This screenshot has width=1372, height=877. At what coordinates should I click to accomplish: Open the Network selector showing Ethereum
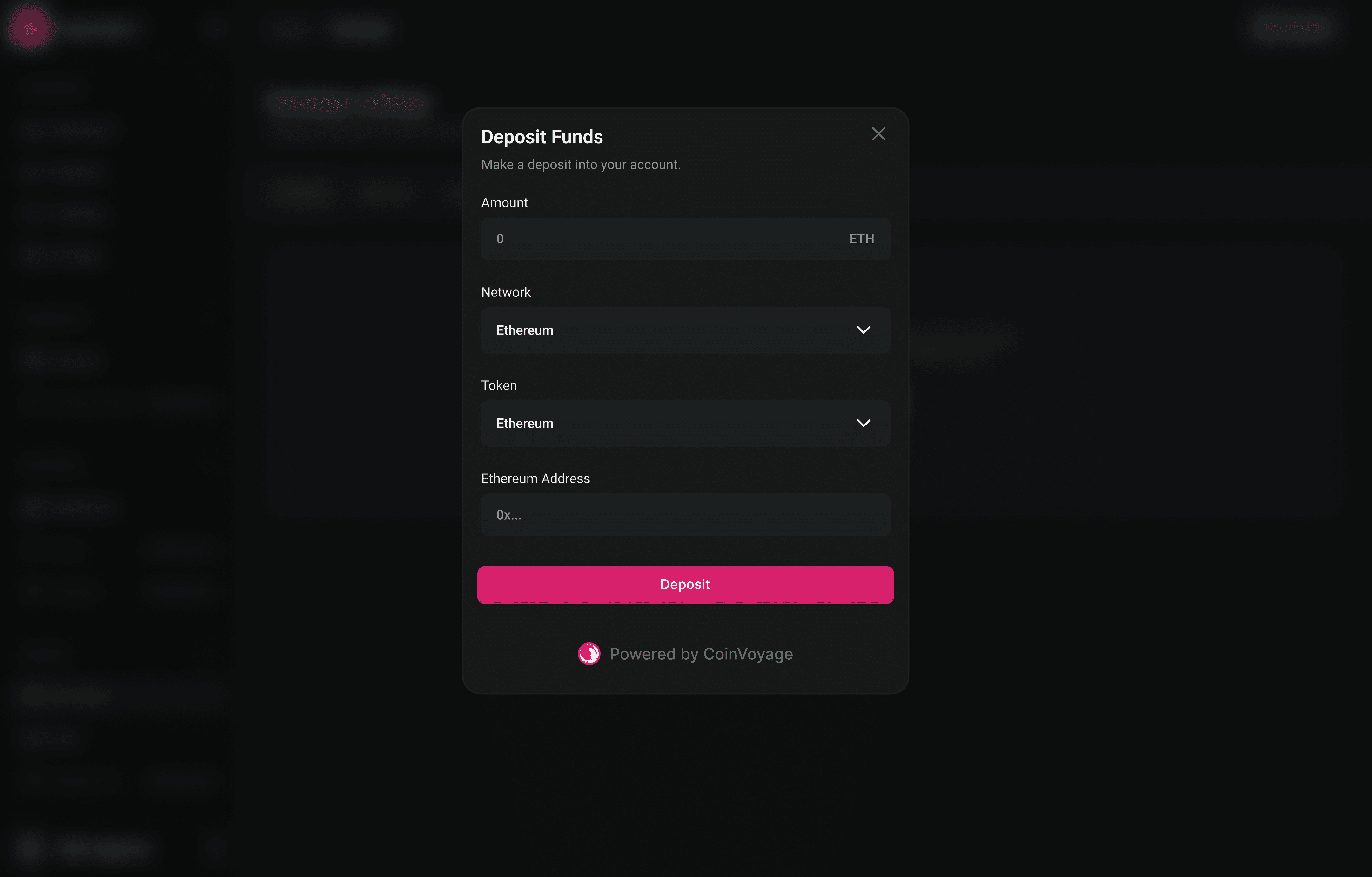(685, 330)
